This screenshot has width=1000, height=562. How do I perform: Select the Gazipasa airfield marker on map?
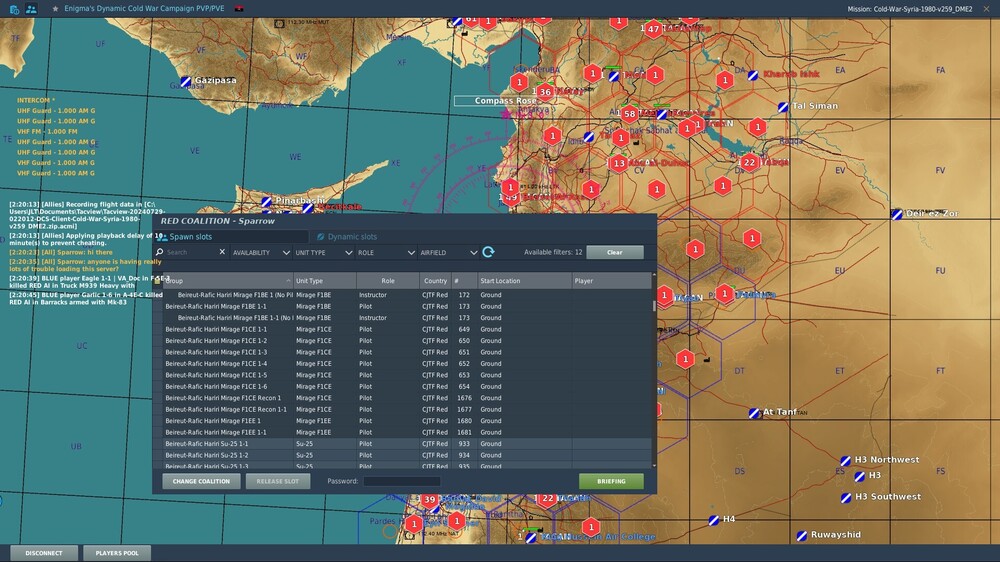click(186, 80)
